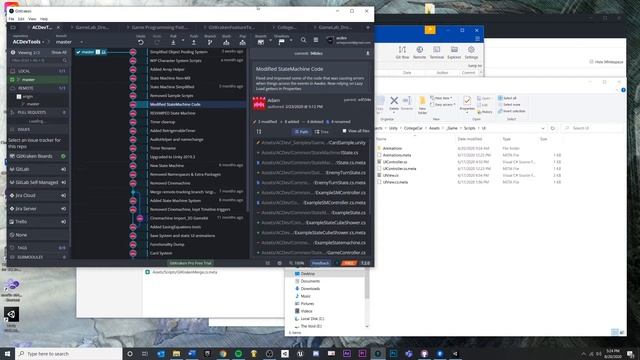Screen dimensions: 640x360
Task: Click the Stash icon in GitKraken toolbar
Action: [226, 42]
